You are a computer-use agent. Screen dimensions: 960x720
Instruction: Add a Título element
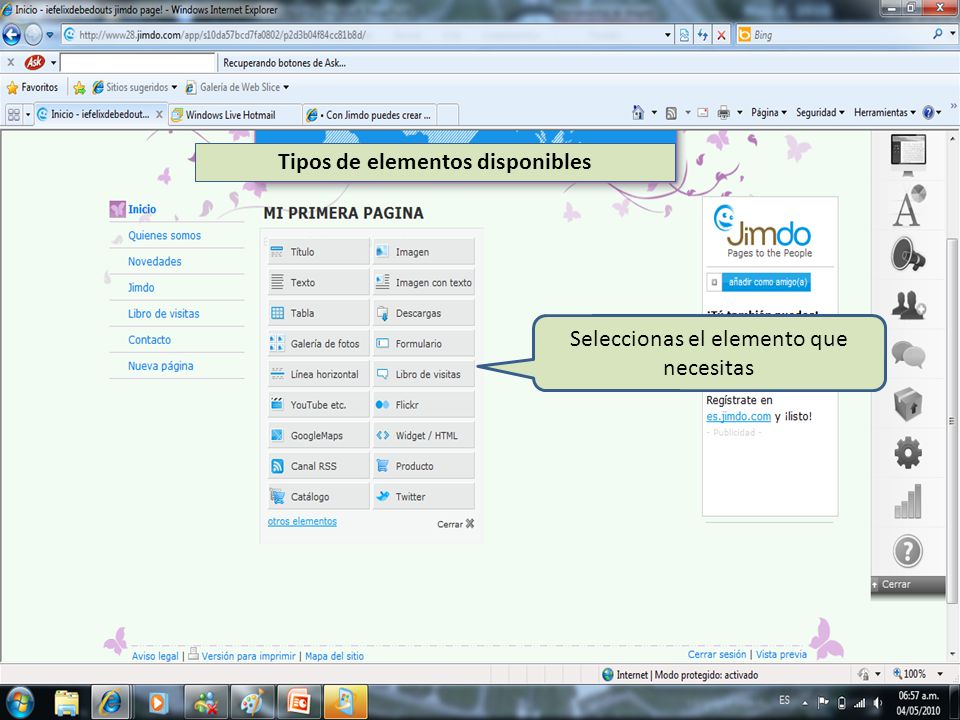(x=318, y=252)
